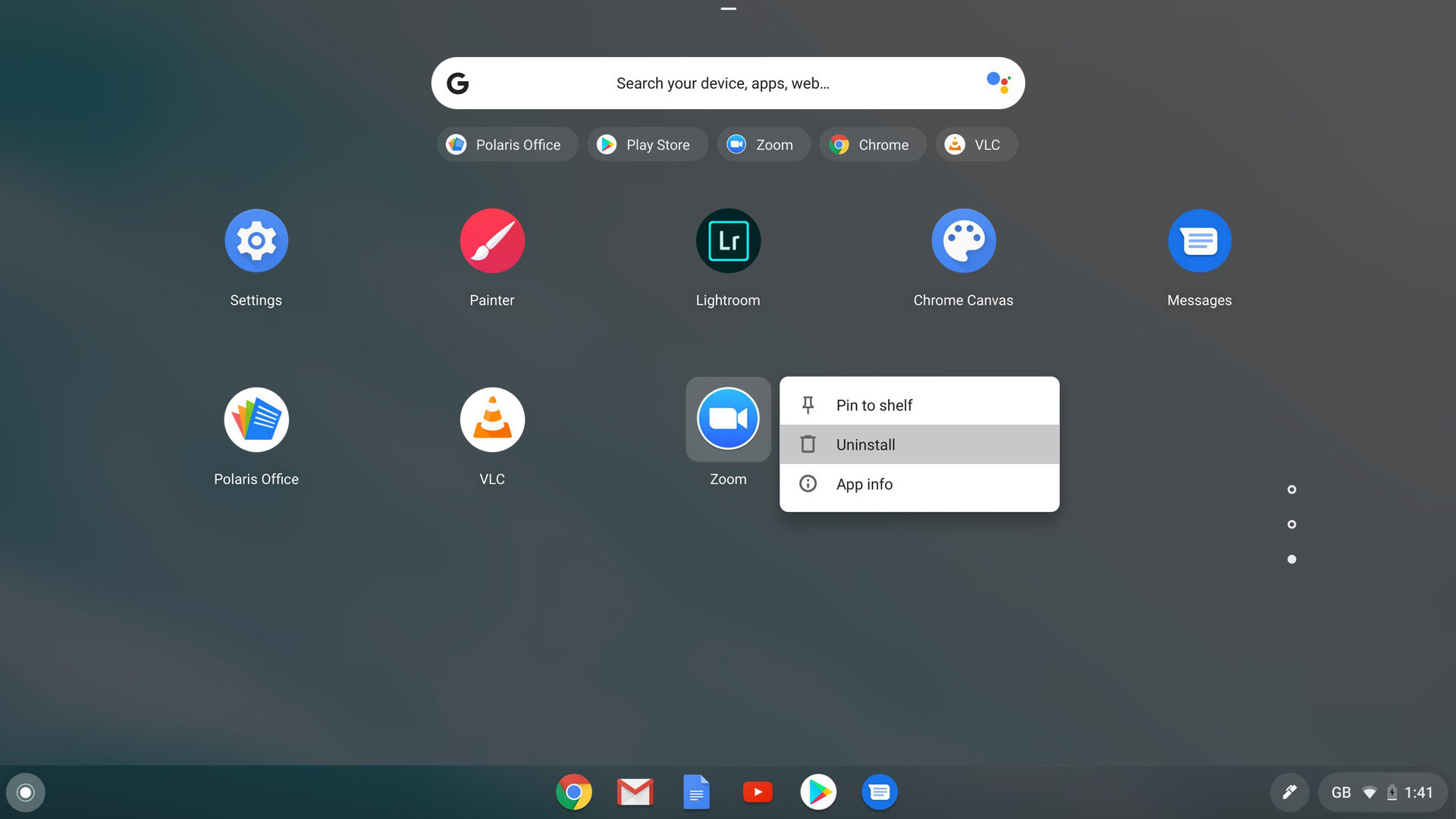Open Painter app

click(x=492, y=240)
